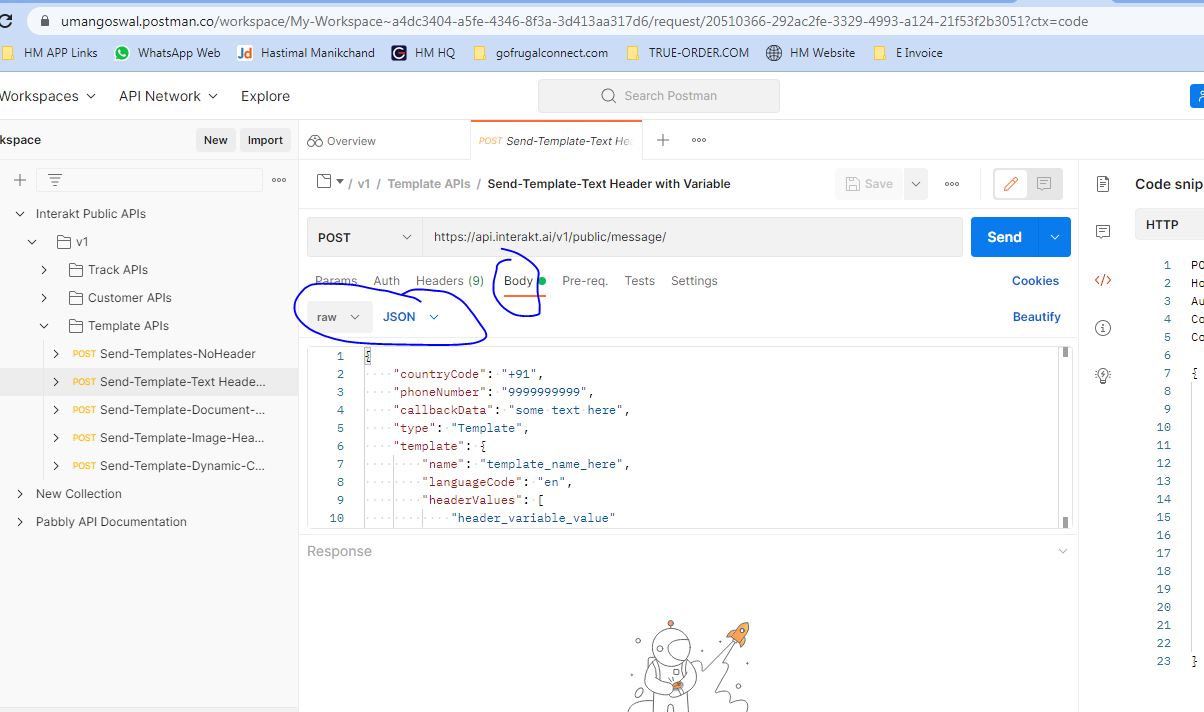Click the body editor vertical scrollbar
Image resolution: width=1204 pixels, height=712 pixels.
[1065, 437]
